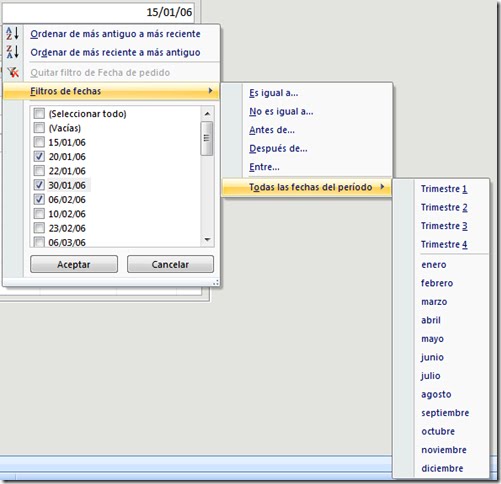This screenshot has height=484, width=501.
Task: Choose the 'No es igual a...' filter
Action: (281, 111)
